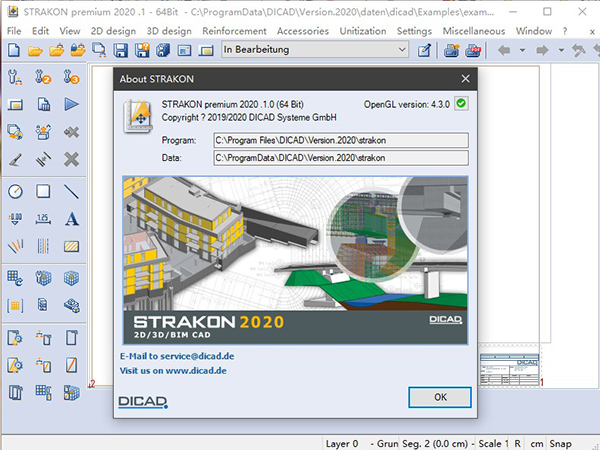
Task: Select the wrench with tree structure icon
Action: pos(15,77)
